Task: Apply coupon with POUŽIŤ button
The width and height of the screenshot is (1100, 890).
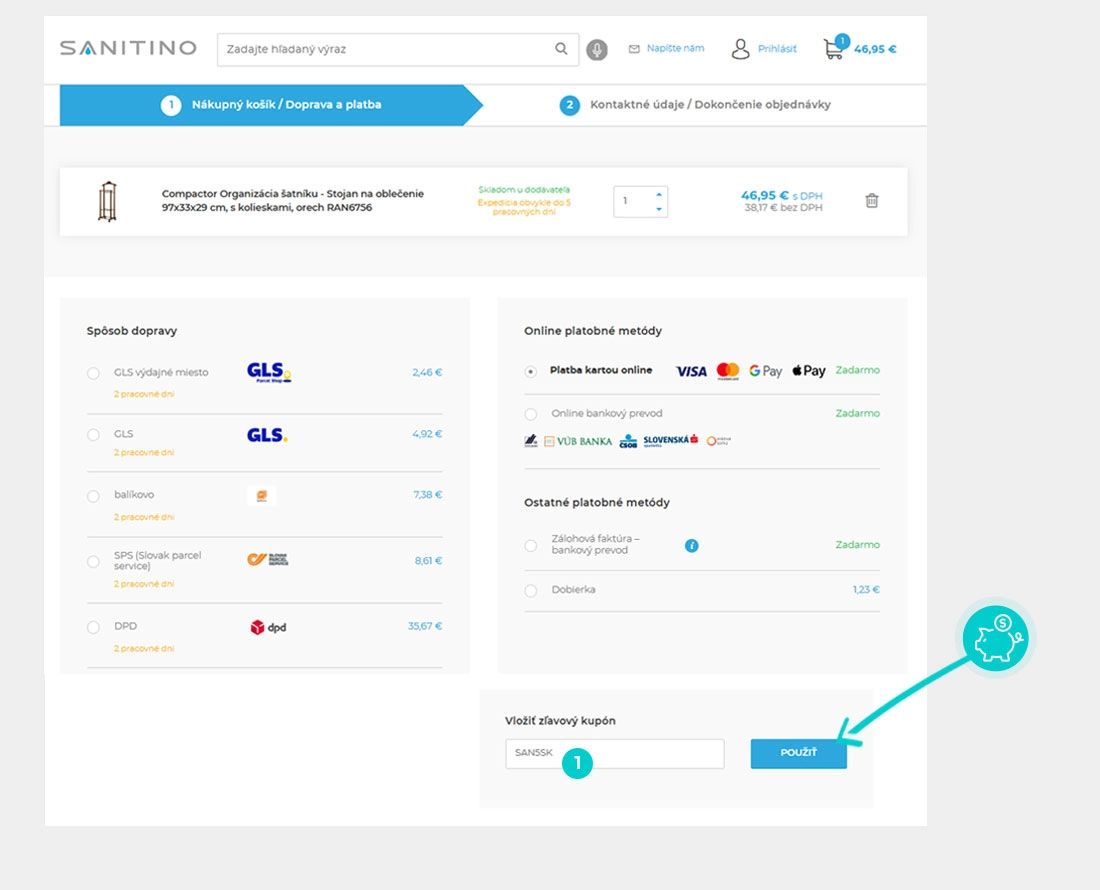Action: (798, 753)
